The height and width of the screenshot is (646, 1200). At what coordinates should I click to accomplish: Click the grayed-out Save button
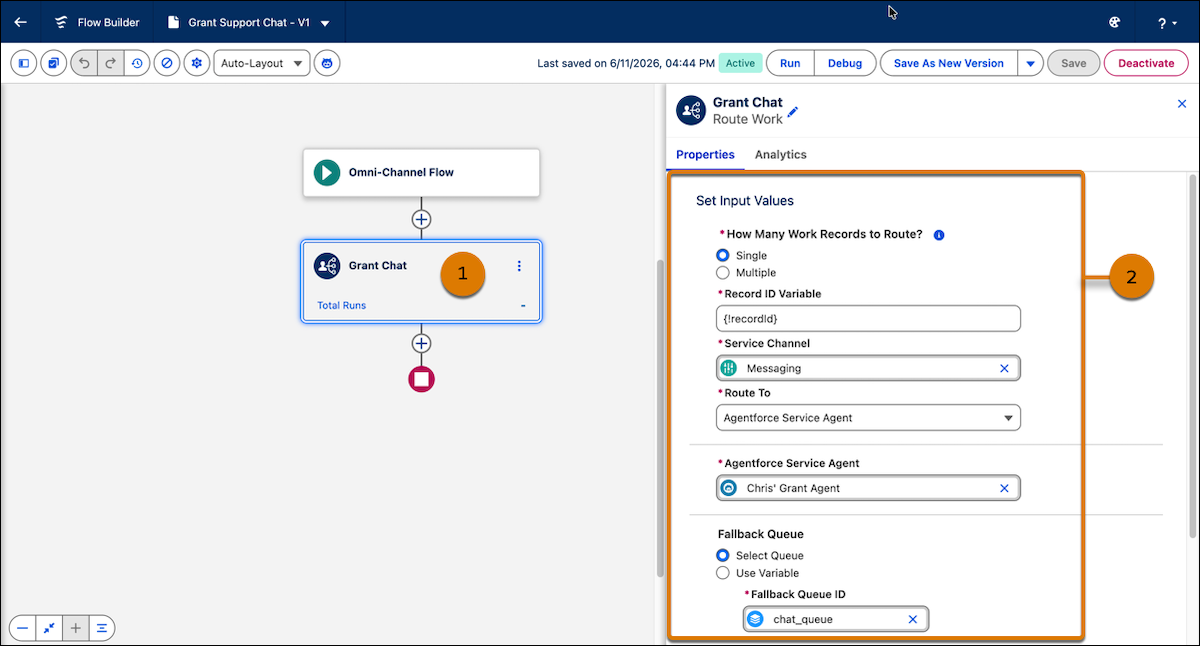pos(1073,63)
